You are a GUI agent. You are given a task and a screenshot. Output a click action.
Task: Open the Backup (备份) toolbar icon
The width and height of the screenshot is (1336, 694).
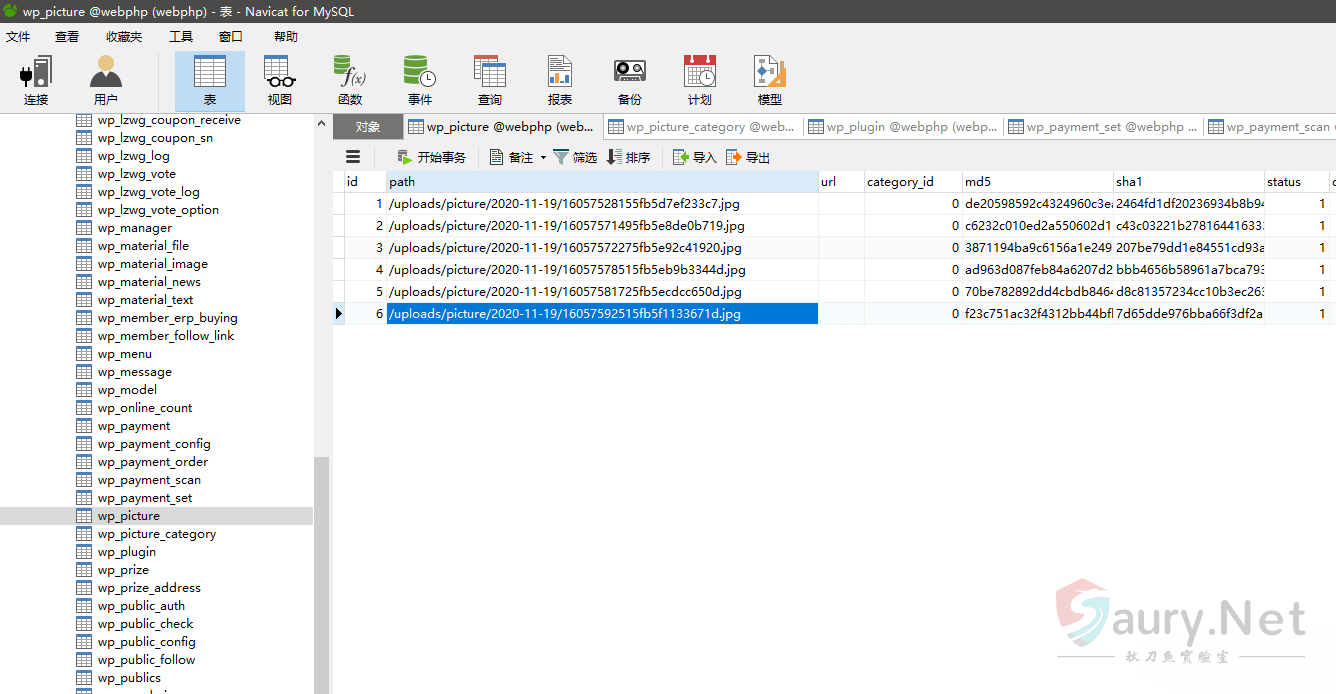[x=629, y=80]
